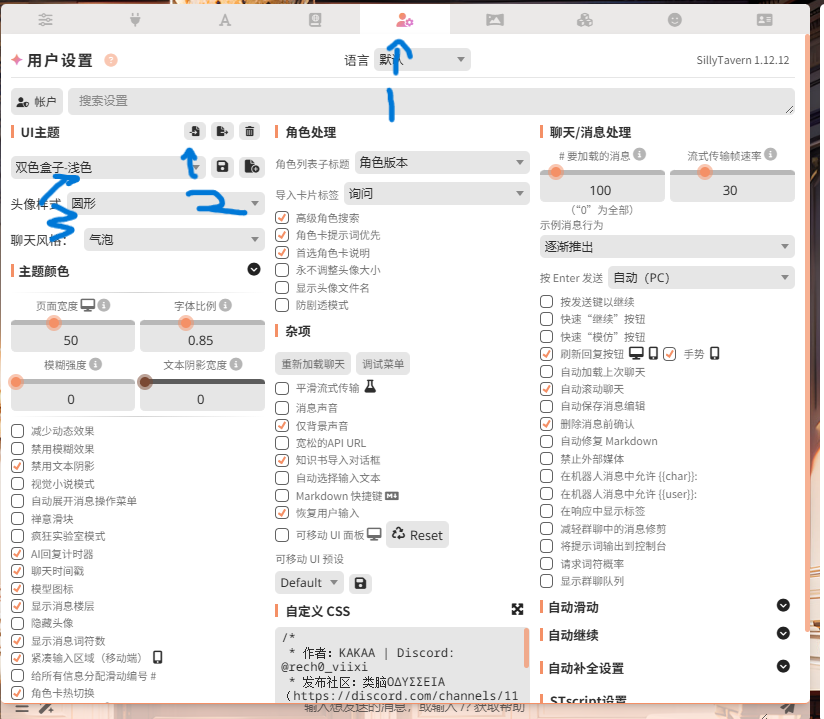Screen dimensions: 824x719
Task: Switch to the AI response sliders tab
Action: click(45, 19)
